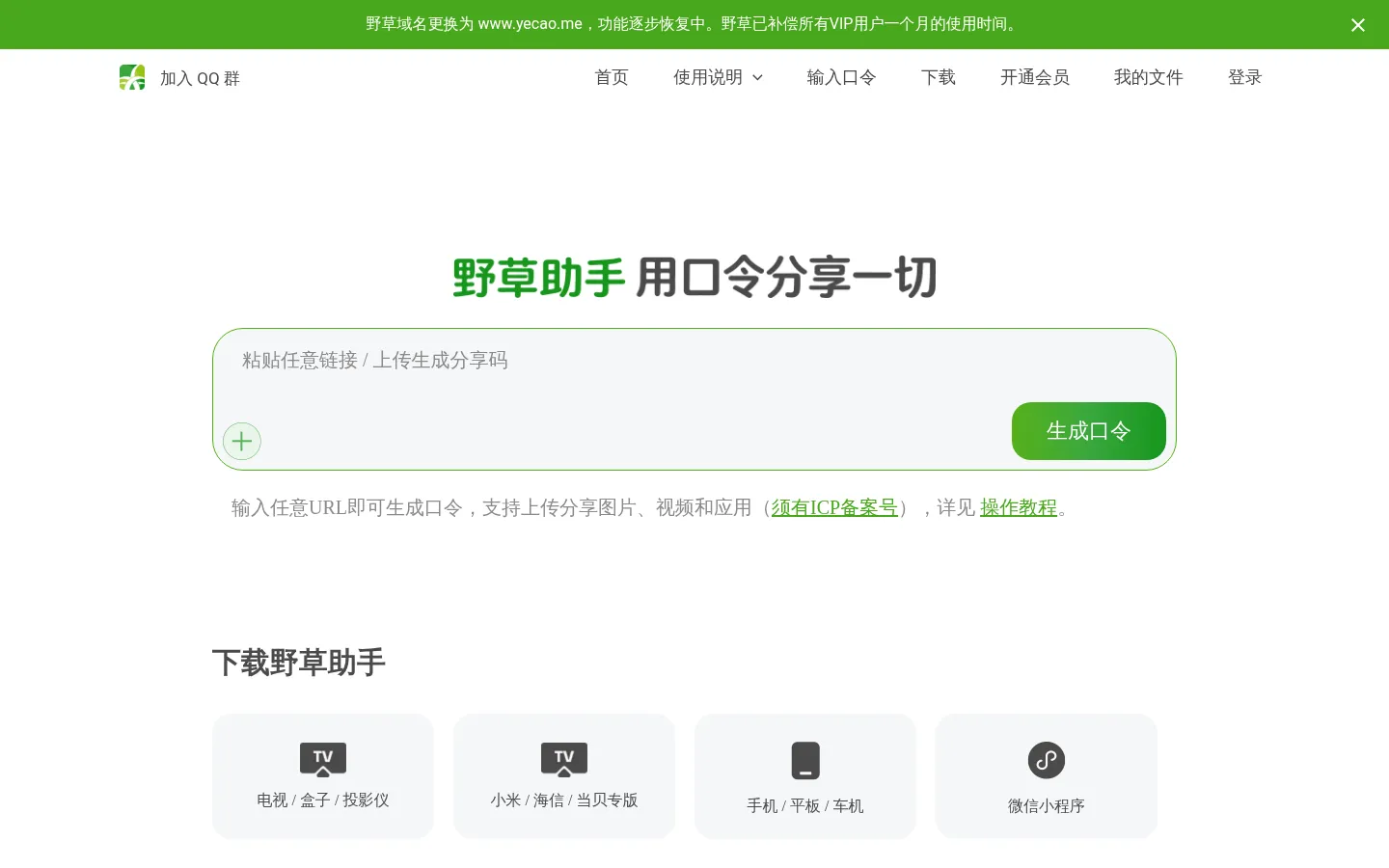Expand the 使用说明 dropdown chevron
1389x868 pixels.
tap(757, 78)
